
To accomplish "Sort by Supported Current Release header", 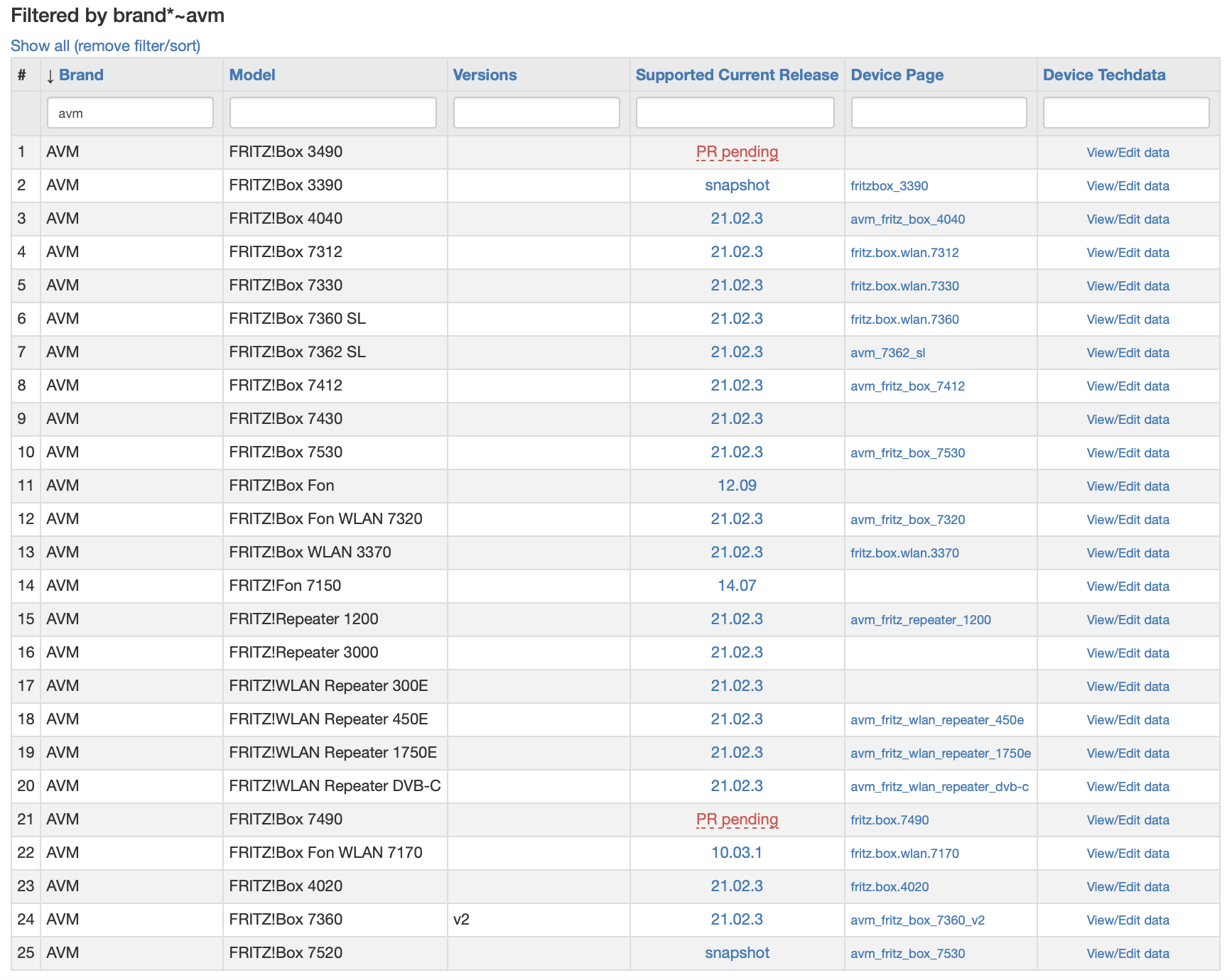I will [737, 75].
